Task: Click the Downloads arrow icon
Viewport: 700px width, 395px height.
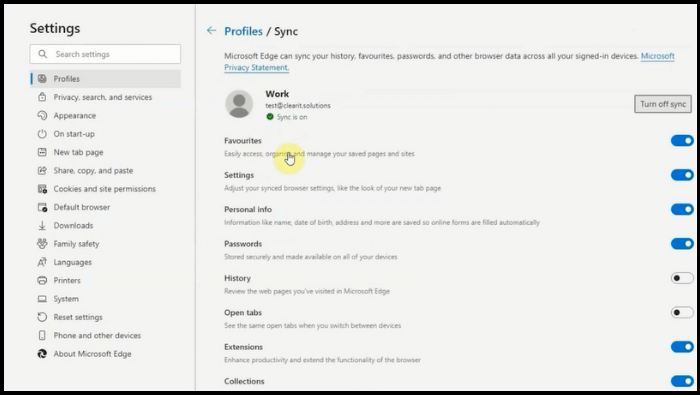Action: tap(42, 225)
